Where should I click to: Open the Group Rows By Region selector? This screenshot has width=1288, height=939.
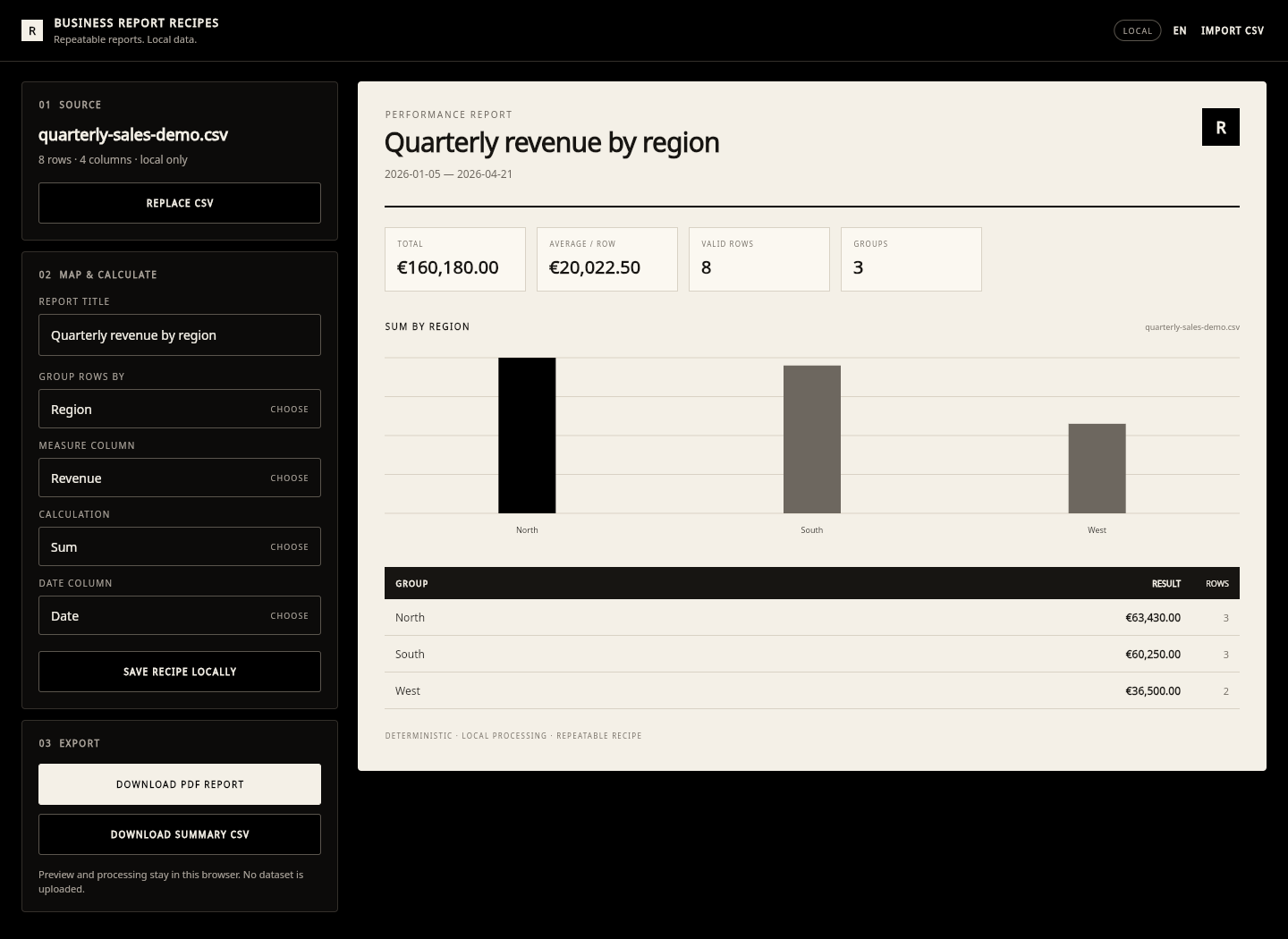click(180, 409)
